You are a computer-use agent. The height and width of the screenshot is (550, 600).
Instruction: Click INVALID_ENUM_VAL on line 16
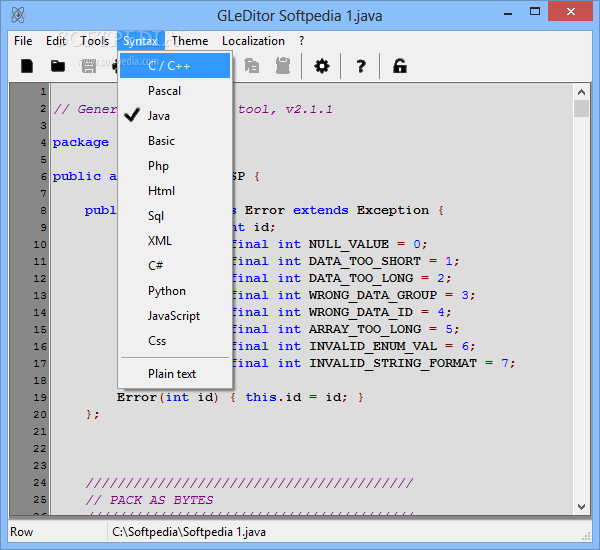pyautogui.click(x=373, y=346)
